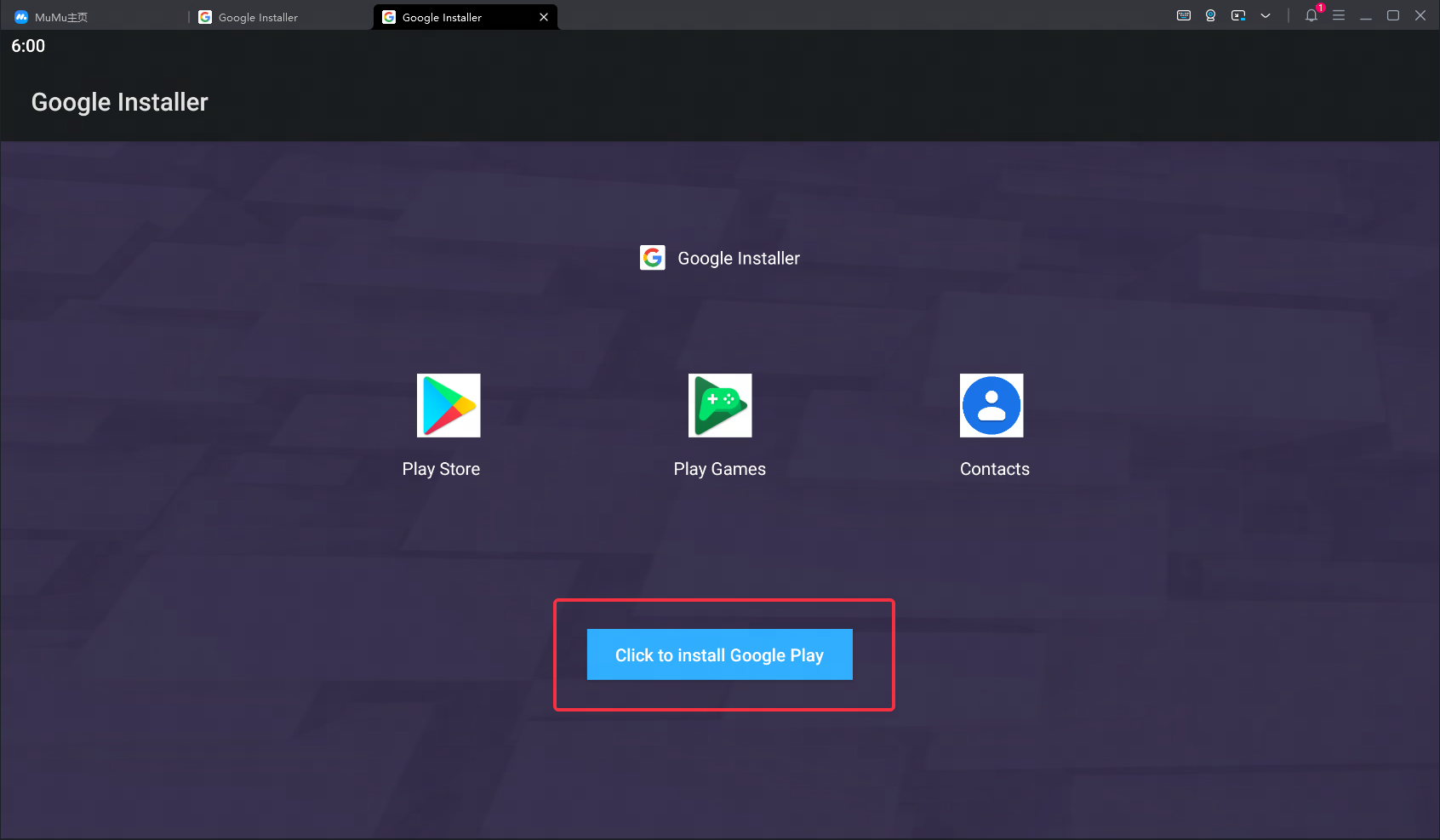Click the Play Games label

[x=720, y=469]
